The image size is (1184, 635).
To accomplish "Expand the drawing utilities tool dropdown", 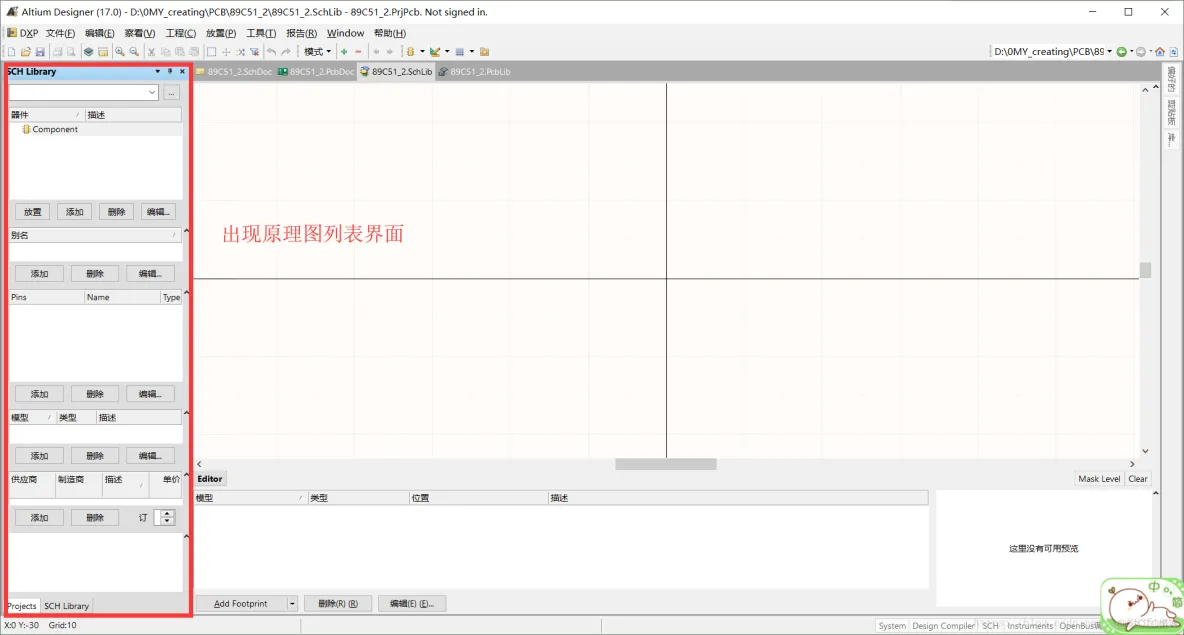I will pos(447,52).
